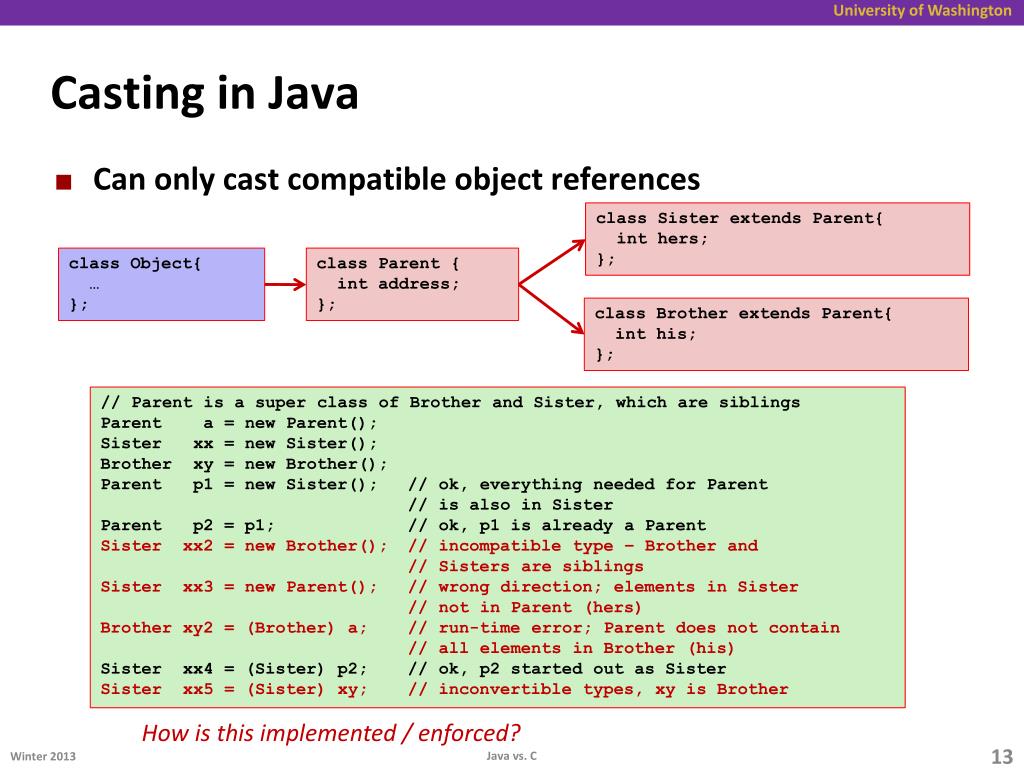The width and height of the screenshot is (1024, 768).
Task: Click the line "Parent p2 = p1;"
Action: click(x=187, y=526)
